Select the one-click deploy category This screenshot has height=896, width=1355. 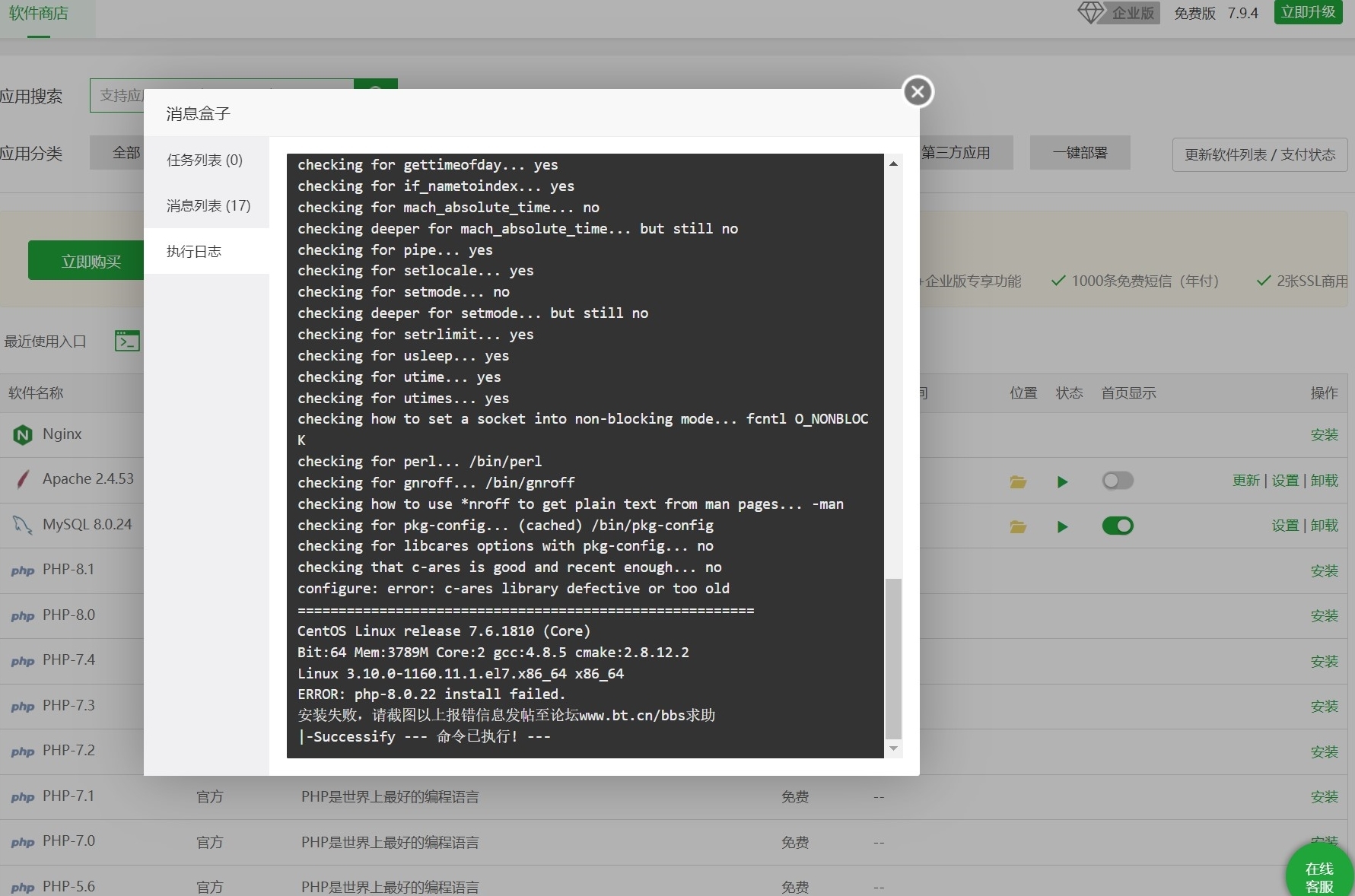(x=1080, y=153)
